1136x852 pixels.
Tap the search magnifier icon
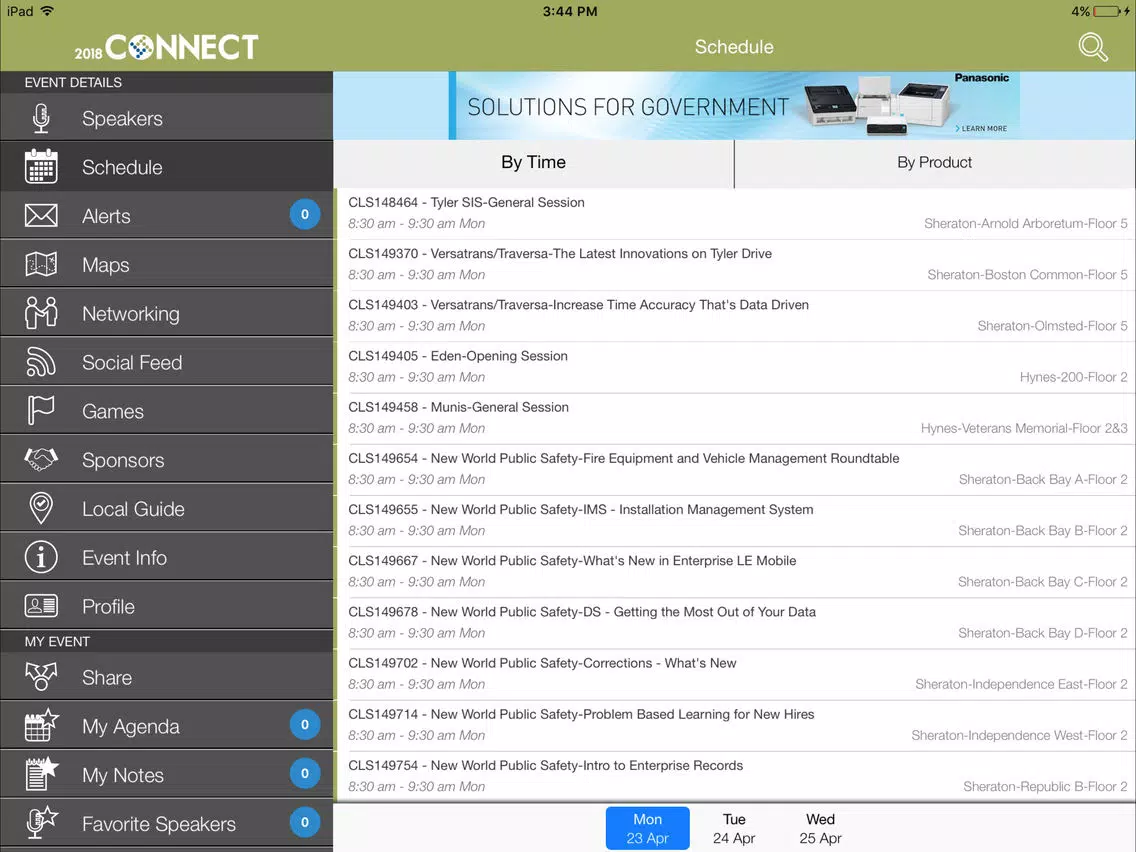(1093, 47)
